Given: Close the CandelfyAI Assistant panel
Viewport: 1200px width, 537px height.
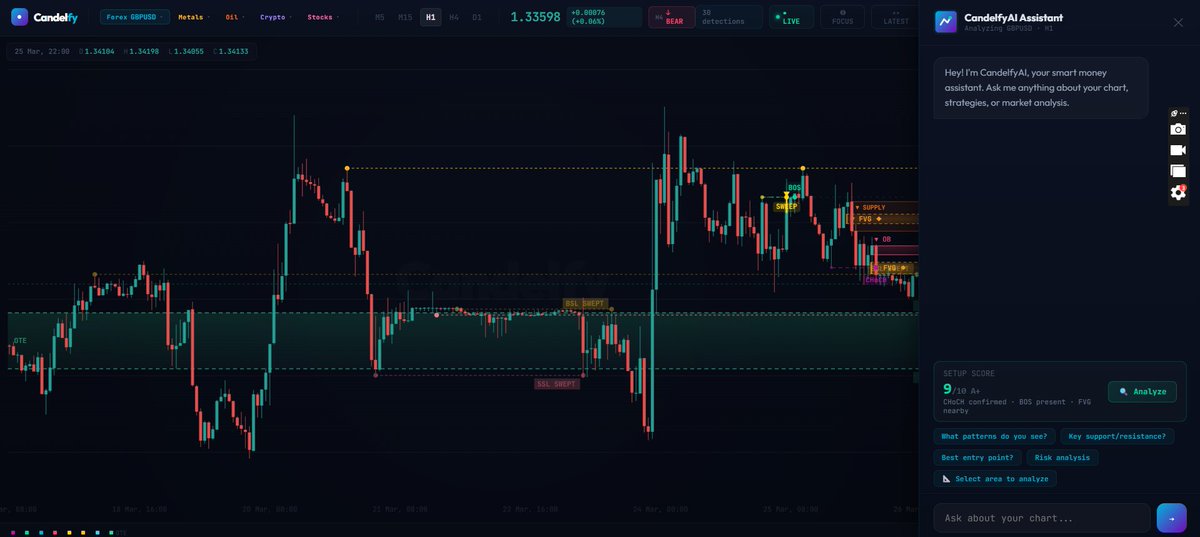Looking at the screenshot, I should [1177, 22].
